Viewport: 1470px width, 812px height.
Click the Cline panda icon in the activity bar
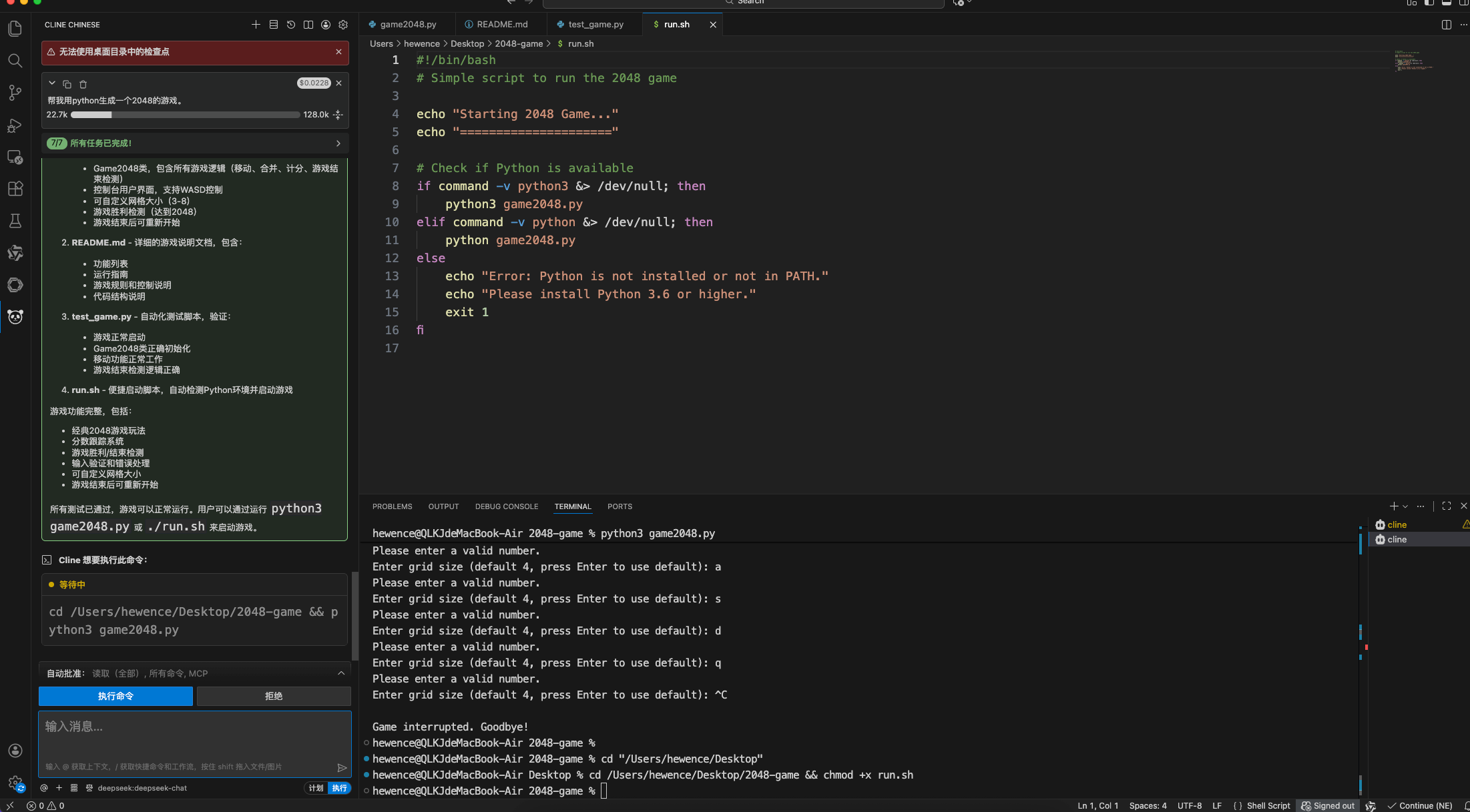click(x=15, y=316)
